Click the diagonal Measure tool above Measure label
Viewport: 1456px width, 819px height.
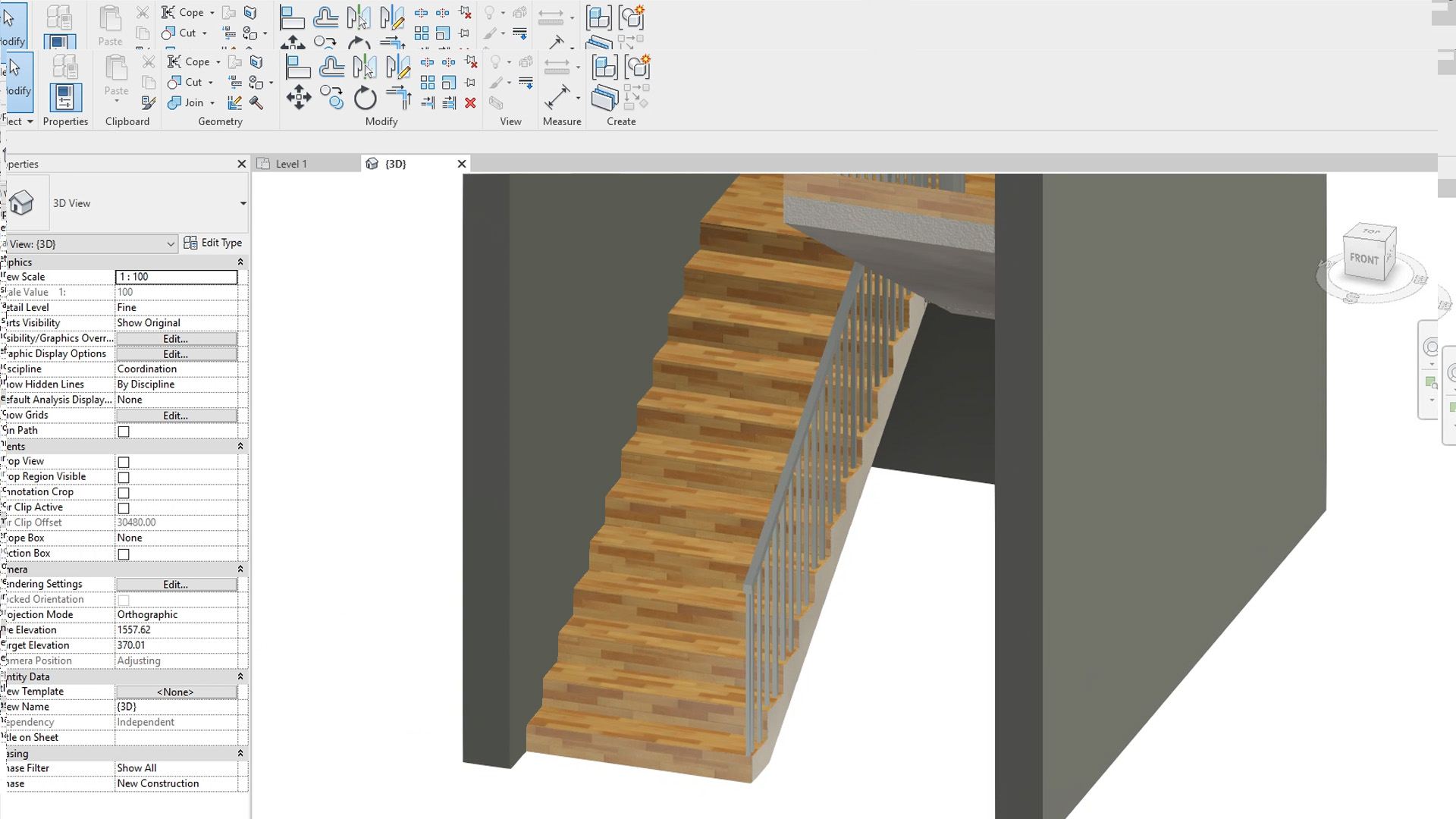557,98
